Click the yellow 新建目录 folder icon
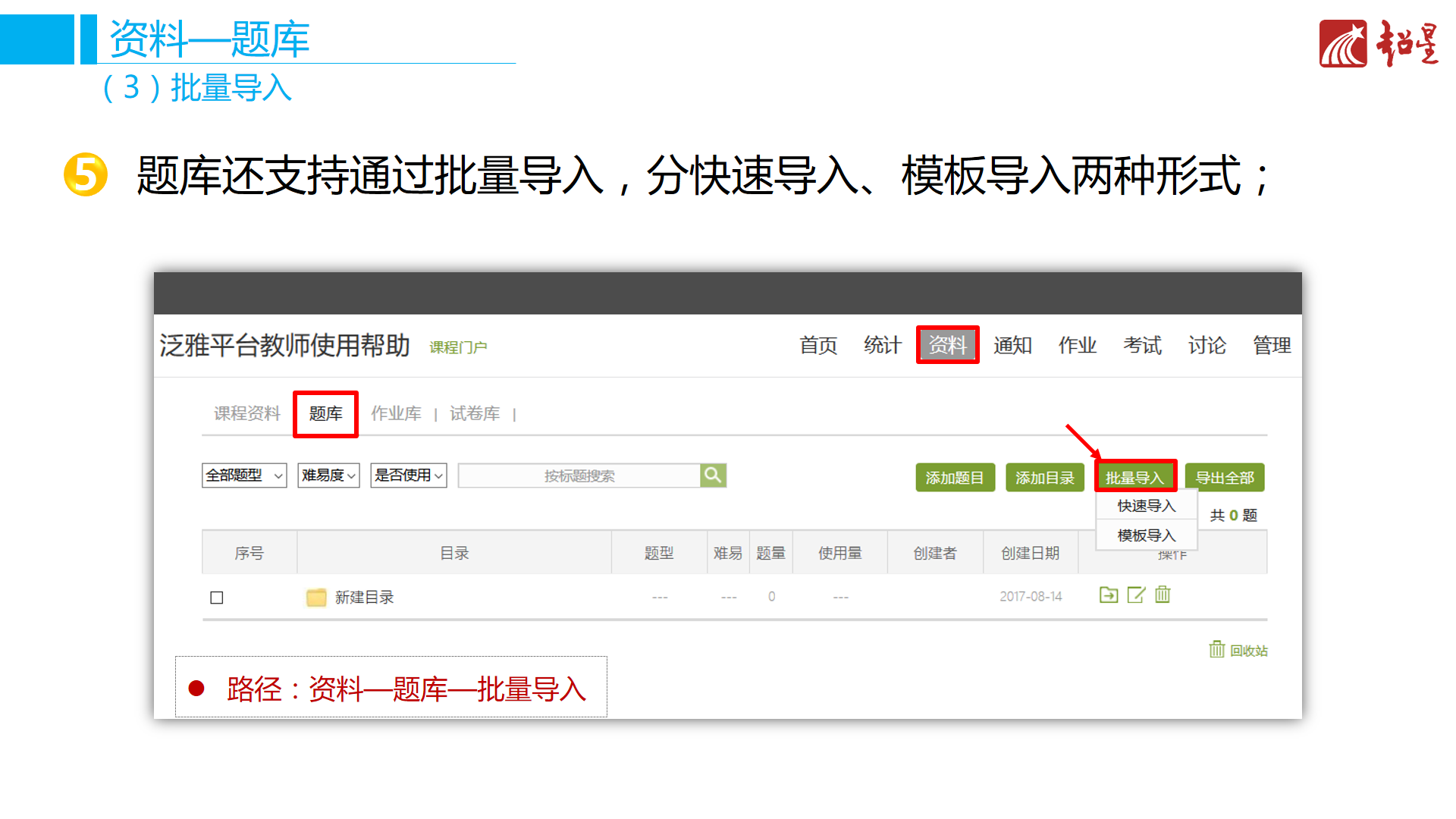 [x=316, y=598]
